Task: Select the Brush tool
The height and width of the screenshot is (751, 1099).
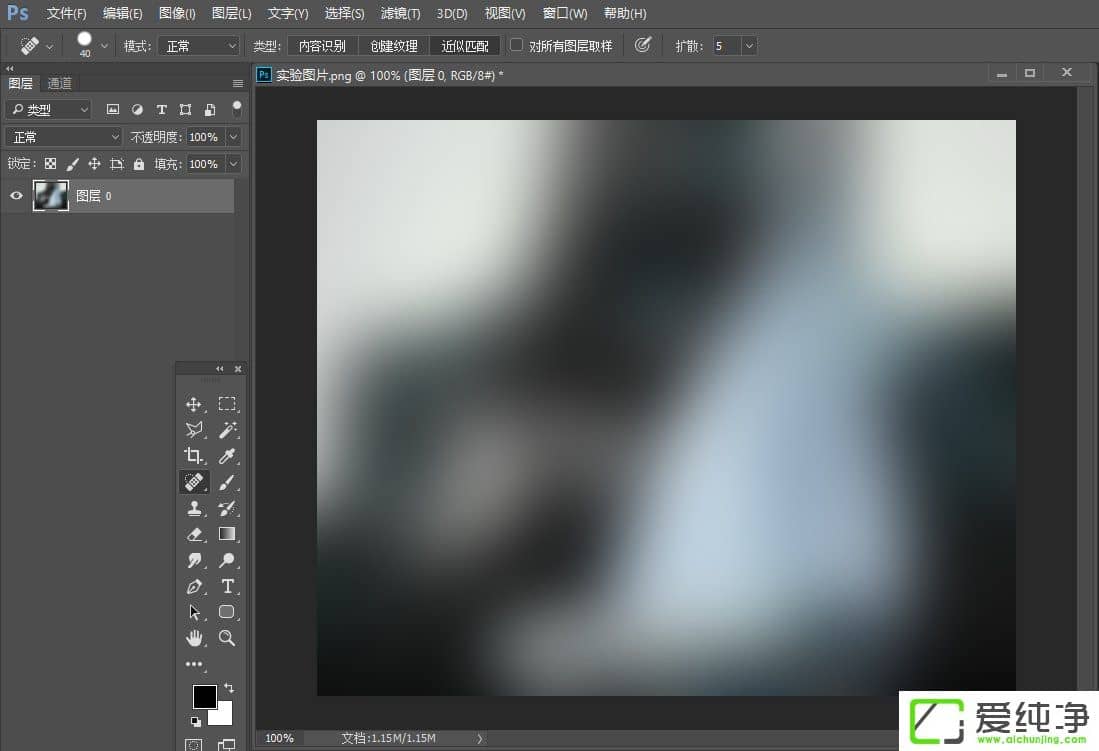Action: [x=227, y=481]
